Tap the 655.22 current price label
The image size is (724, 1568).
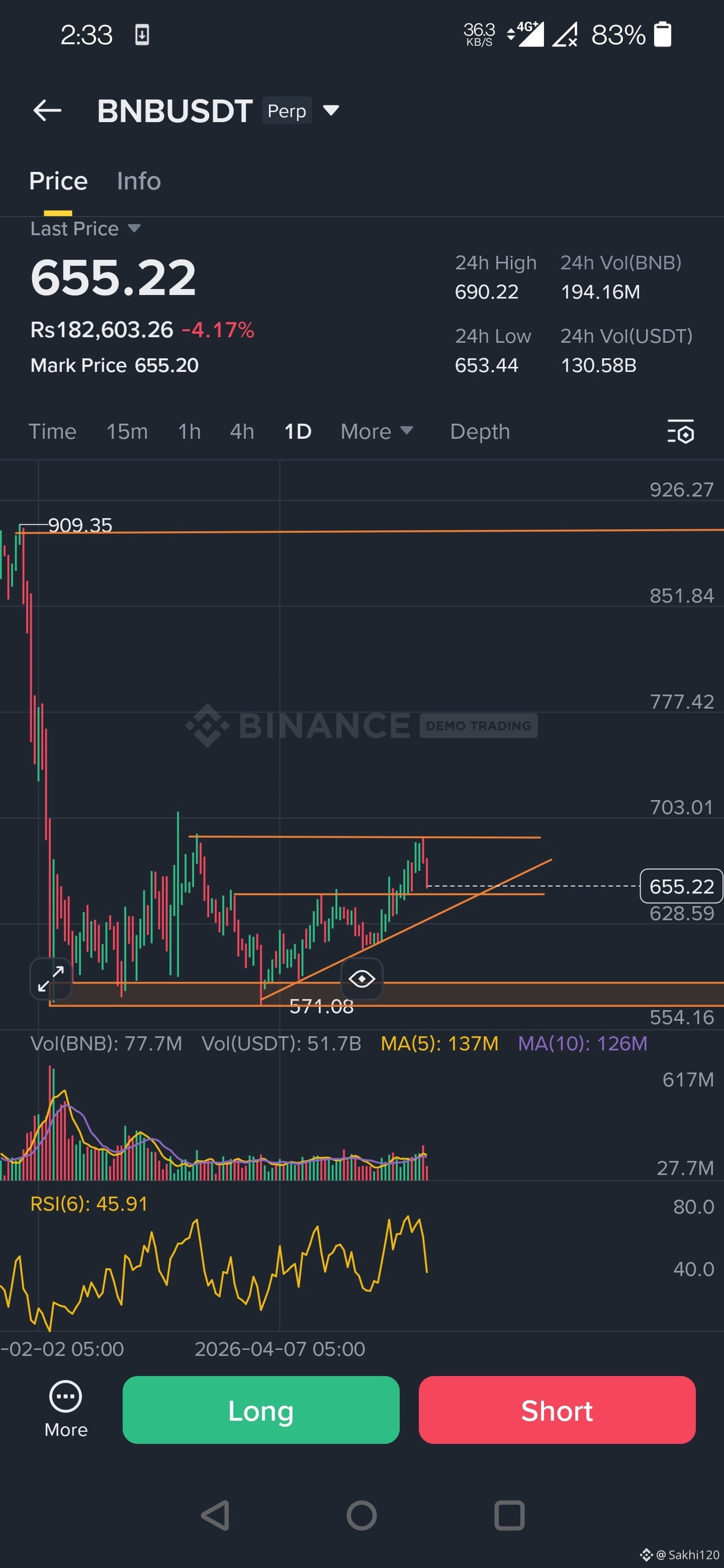681,886
